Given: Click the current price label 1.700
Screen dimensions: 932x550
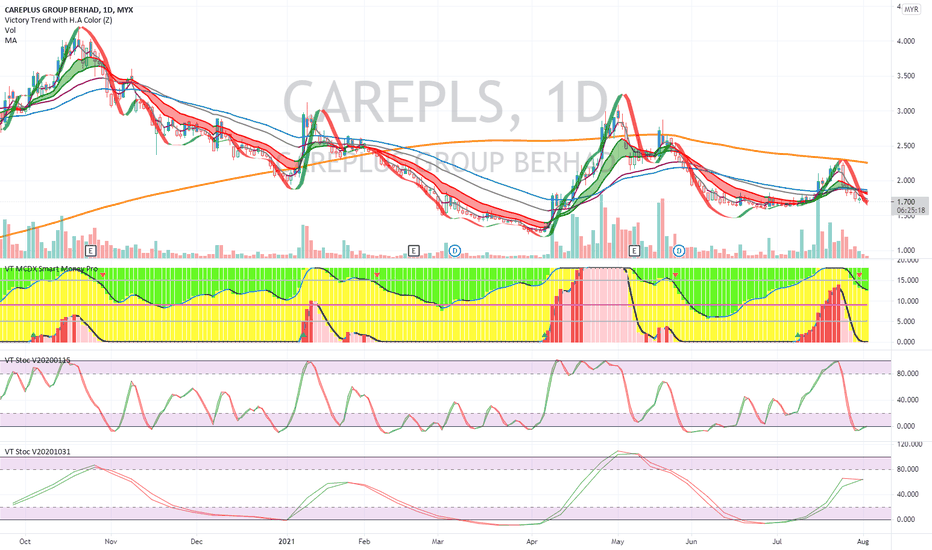Looking at the screenshot, I should click(x=906, y=202).
